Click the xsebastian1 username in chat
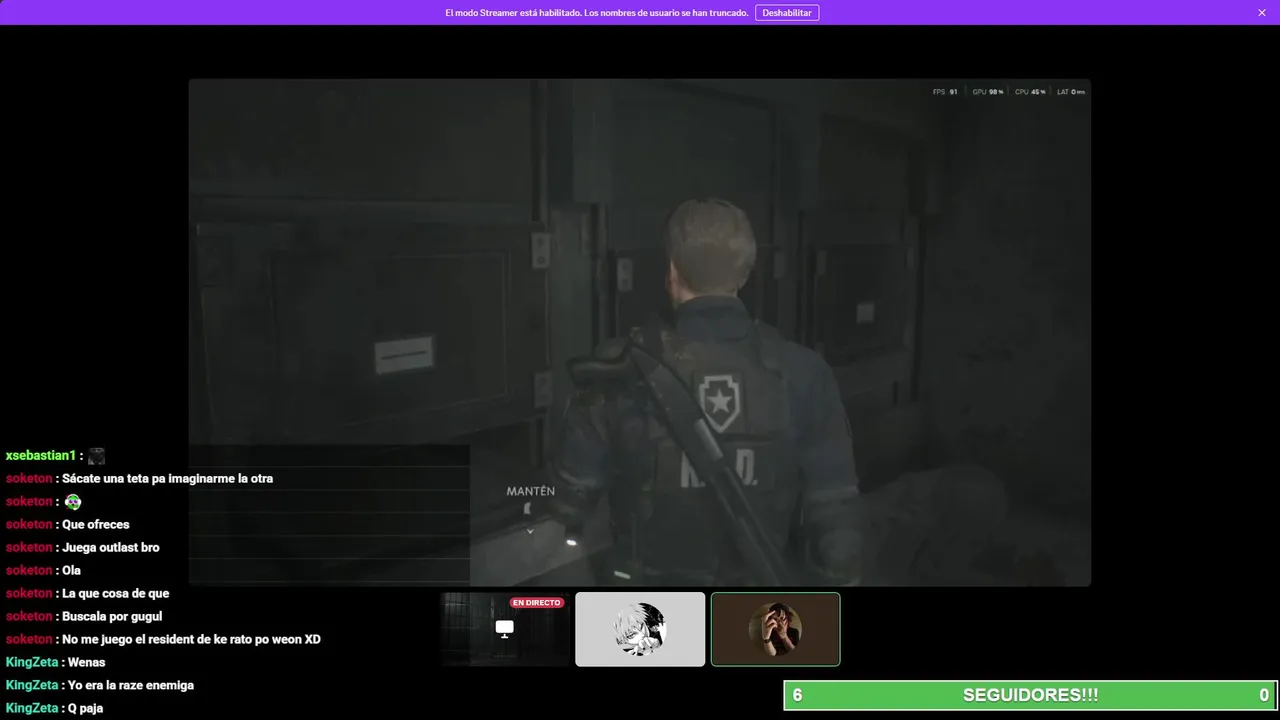The image size is (1280, 720). [x=41, y=456]
